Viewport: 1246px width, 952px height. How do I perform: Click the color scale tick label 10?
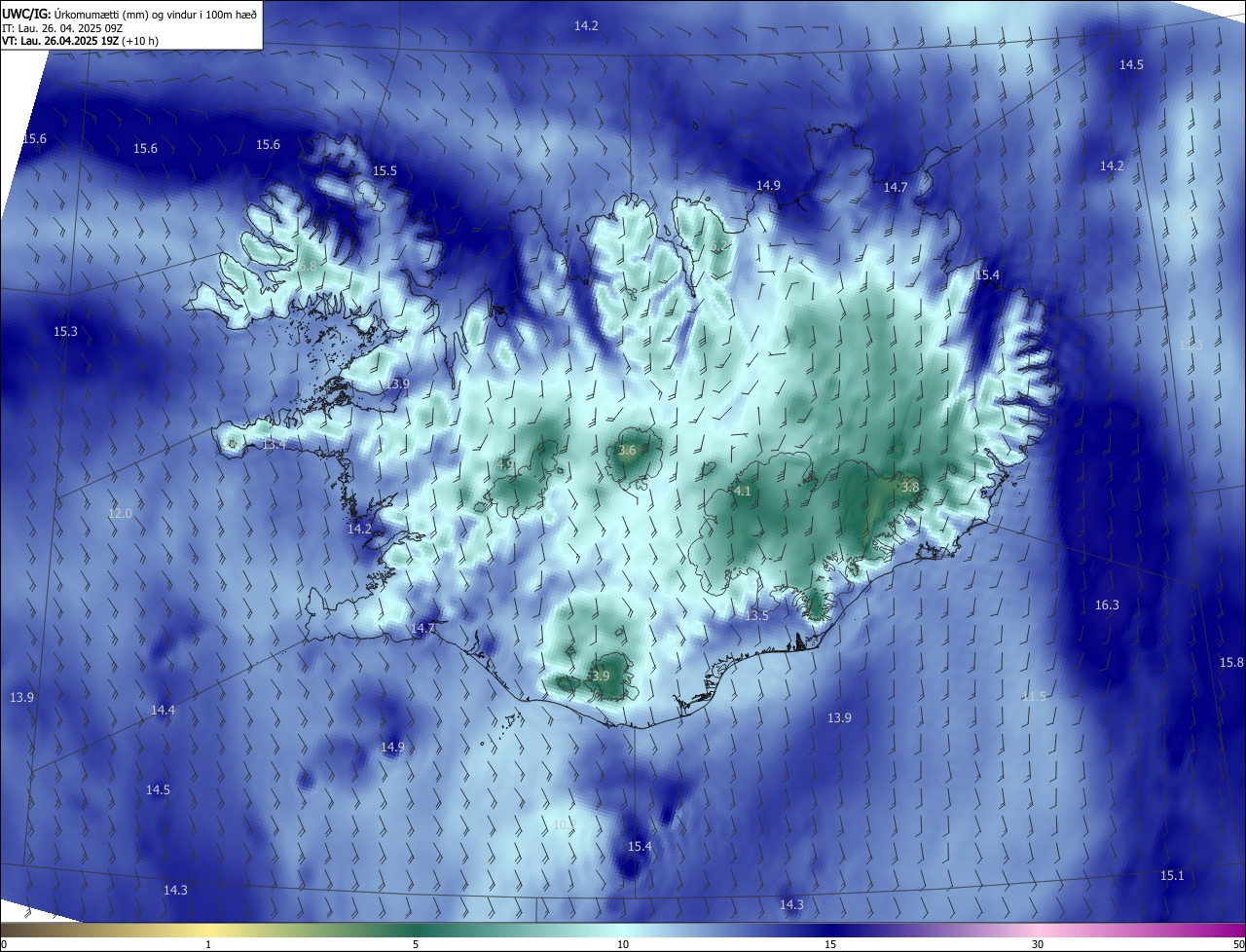623,944
